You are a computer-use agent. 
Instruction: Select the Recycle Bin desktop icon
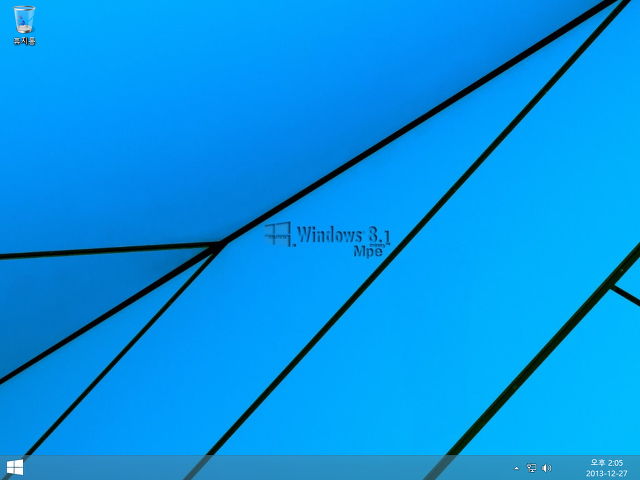coord(24,24)
